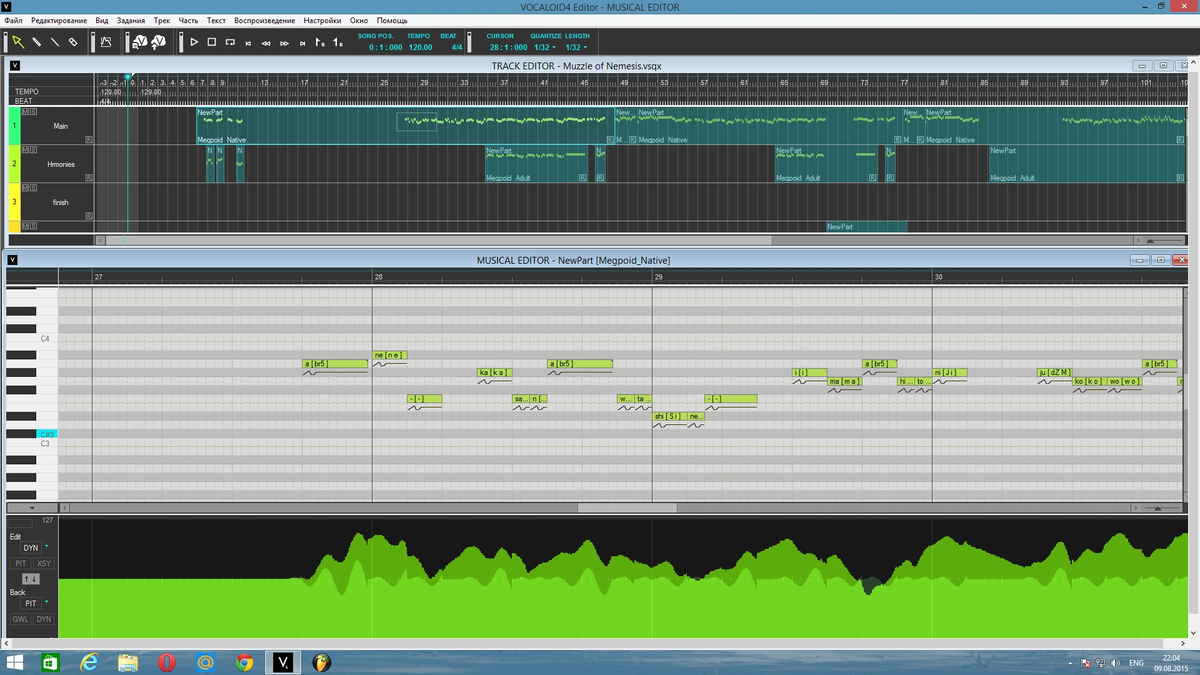The height and width of the screenshot is (675, 1200).
Task: Click the GWL parameter button
Action: pyautogui.click(x=20, y=619)
